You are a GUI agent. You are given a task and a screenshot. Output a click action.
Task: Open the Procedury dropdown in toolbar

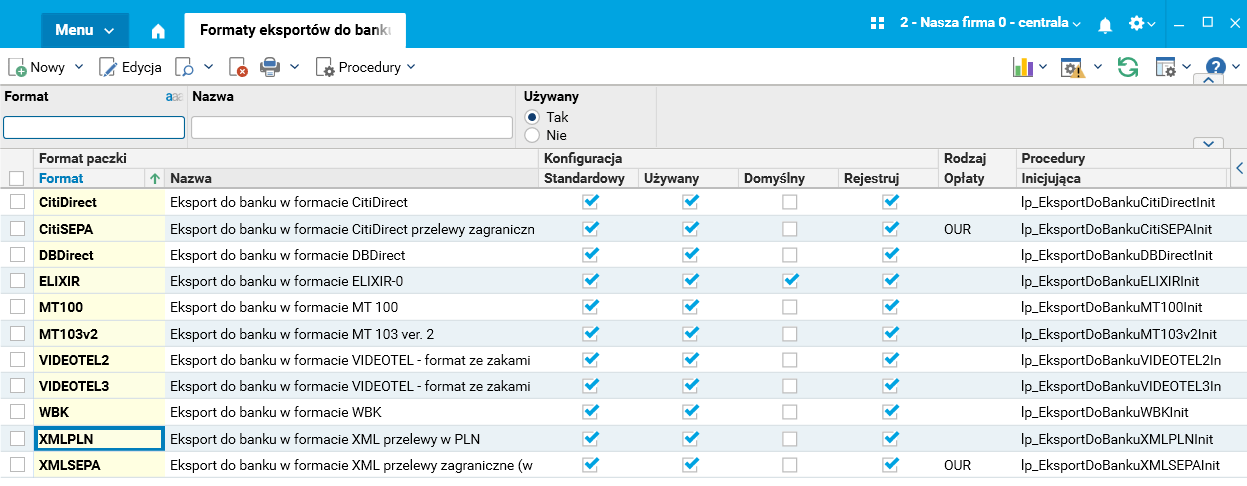(x=366, y=68)
